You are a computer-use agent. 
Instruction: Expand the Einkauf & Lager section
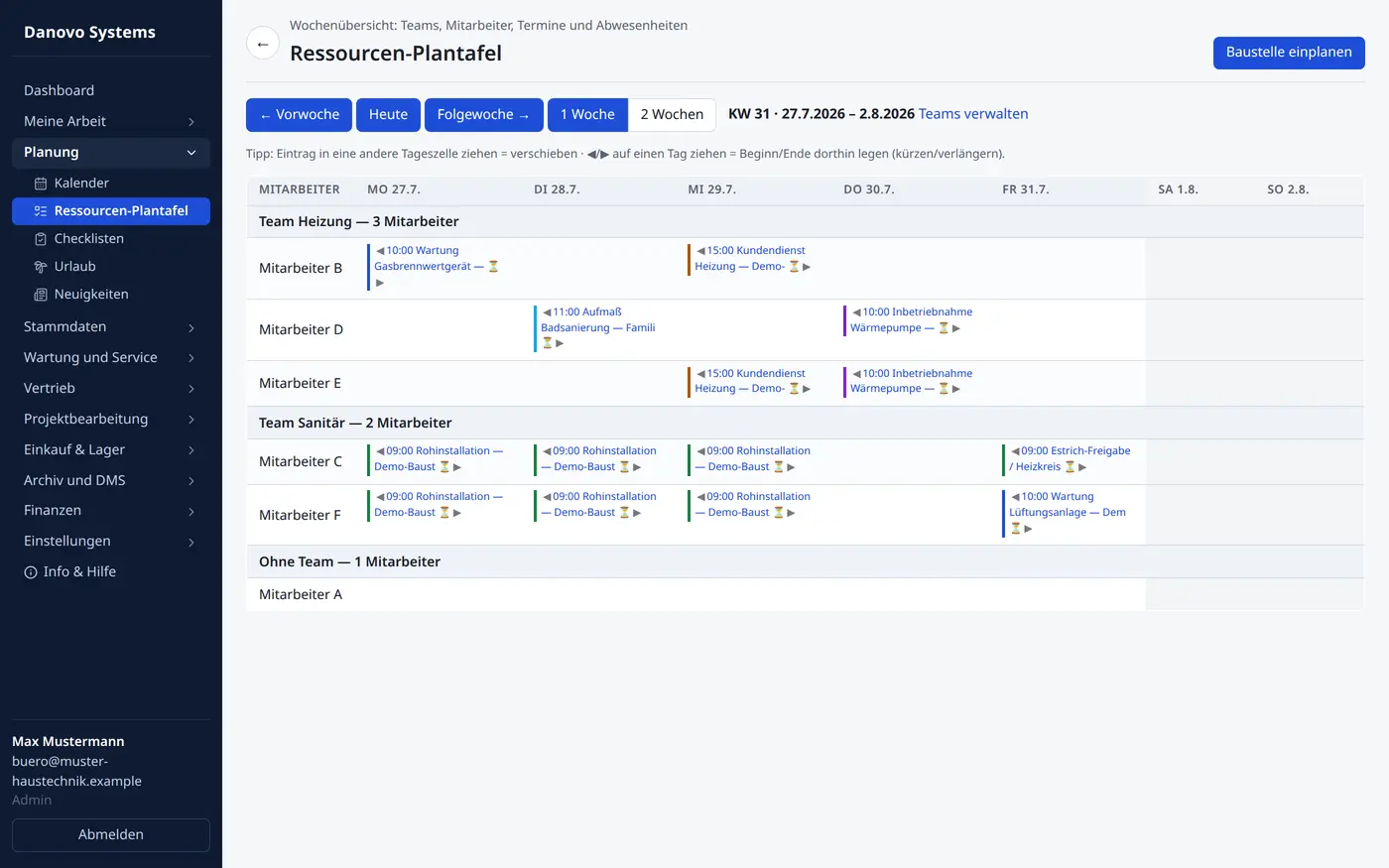[111, 450]
